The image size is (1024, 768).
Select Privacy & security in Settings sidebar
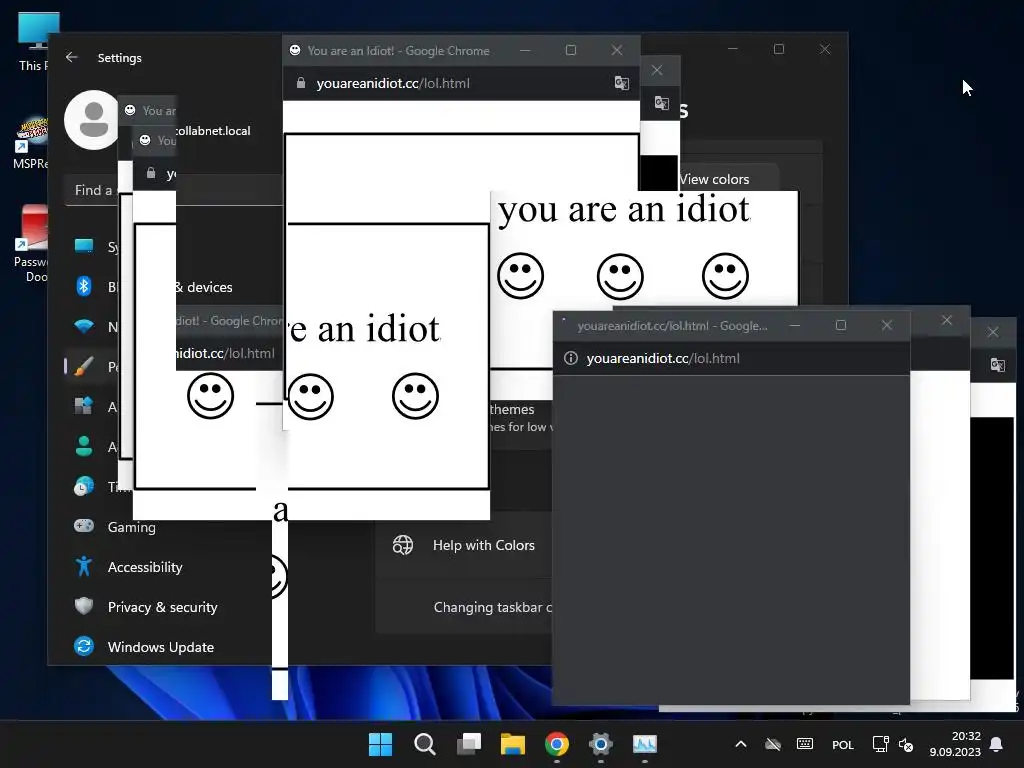click(163, 607)
